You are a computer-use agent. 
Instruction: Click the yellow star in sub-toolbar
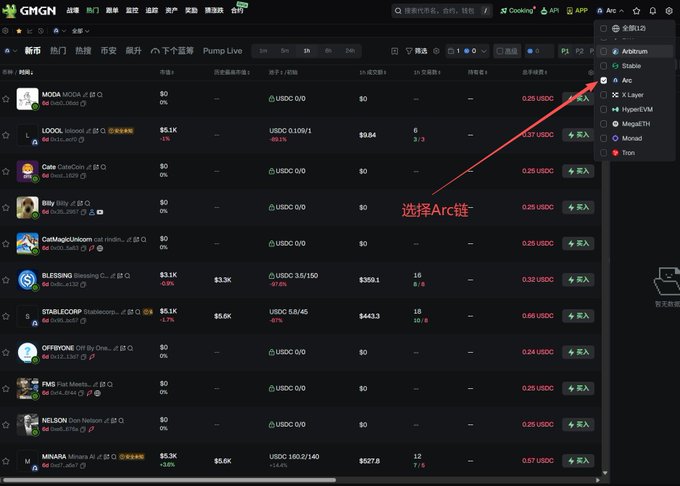click(19, 31)
